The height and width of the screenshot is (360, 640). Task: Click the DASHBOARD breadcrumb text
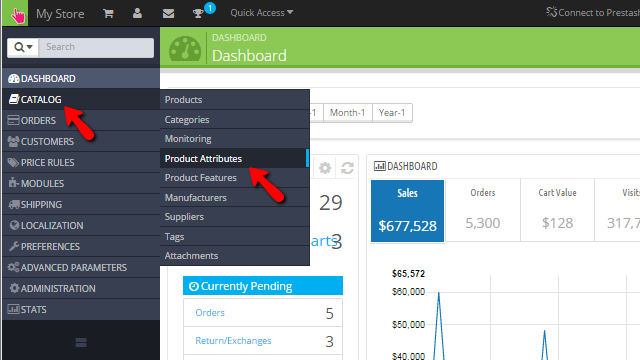(x=239, y=38)
